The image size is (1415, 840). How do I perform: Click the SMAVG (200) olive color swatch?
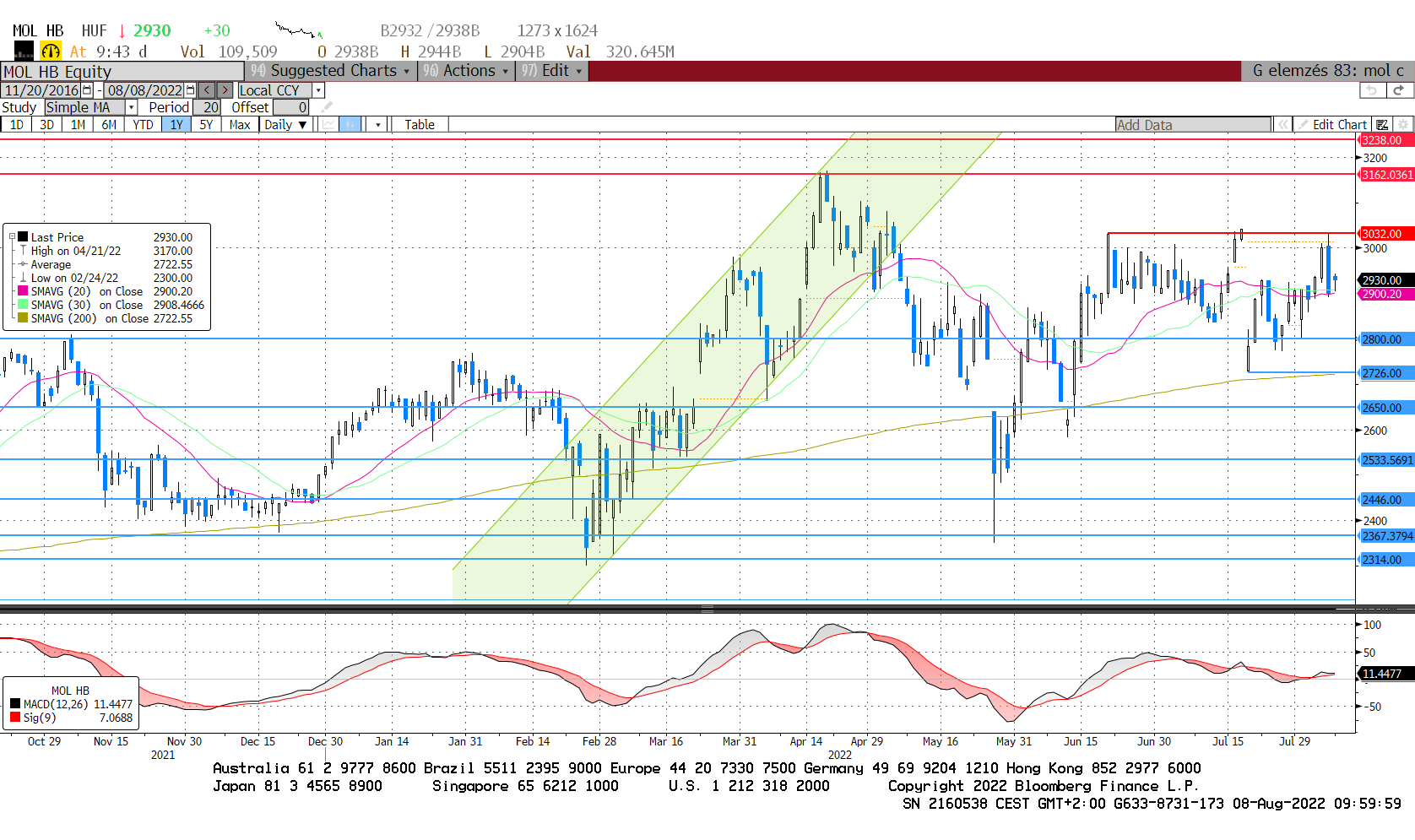click(24, 318)
